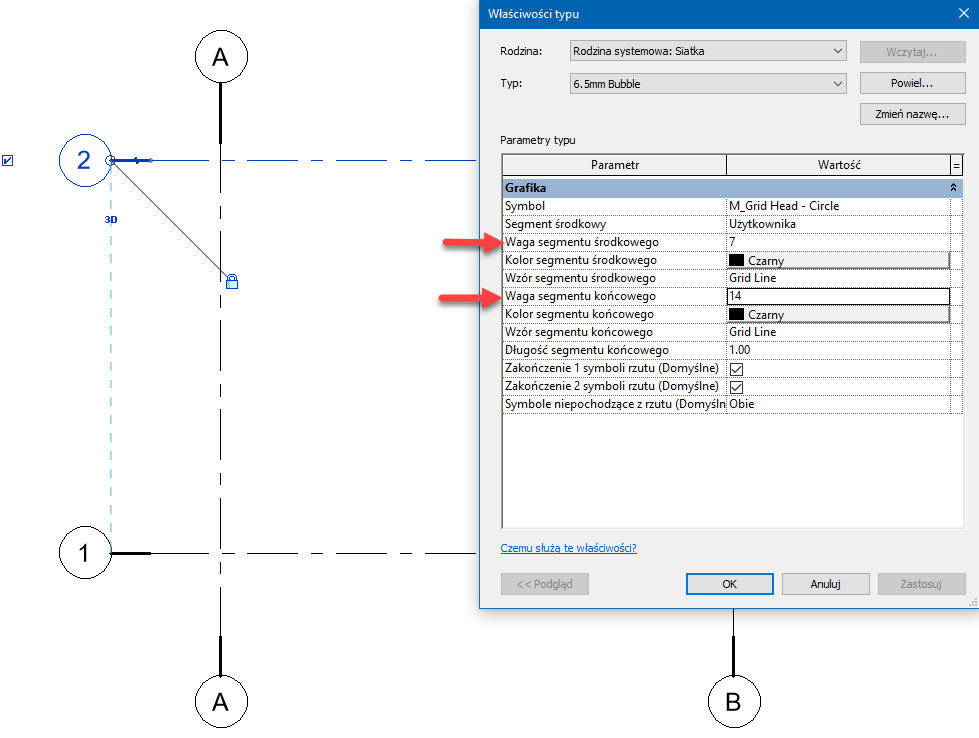Click the padlock constraint icon

pos(232,281)
